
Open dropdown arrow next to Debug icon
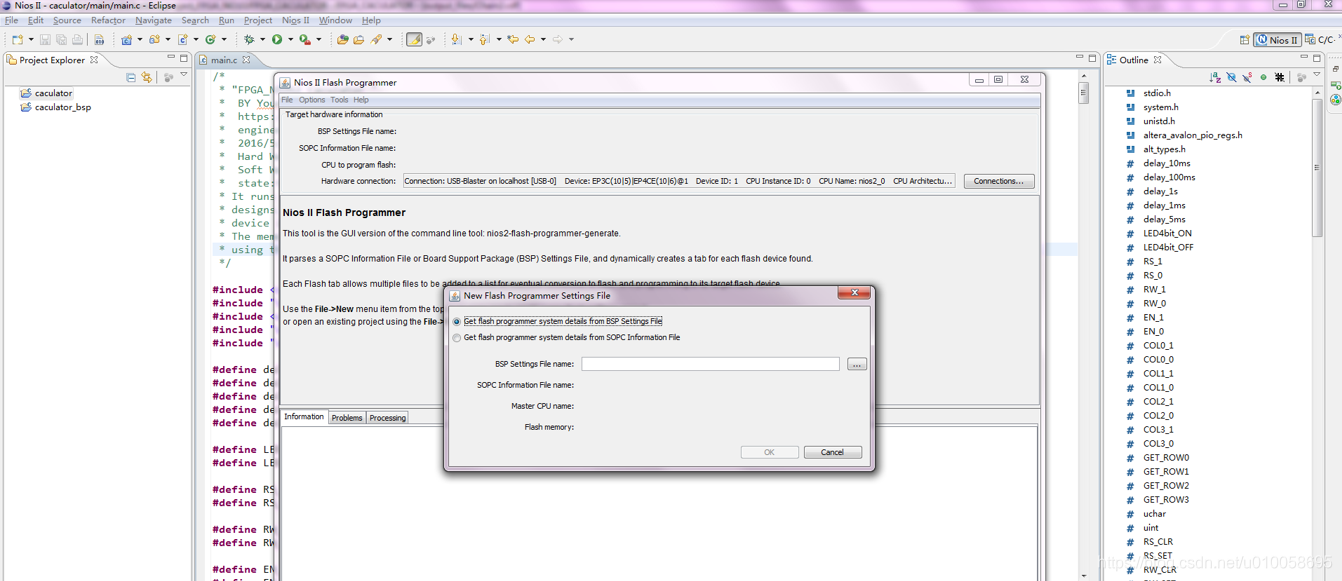coord(262,40)
